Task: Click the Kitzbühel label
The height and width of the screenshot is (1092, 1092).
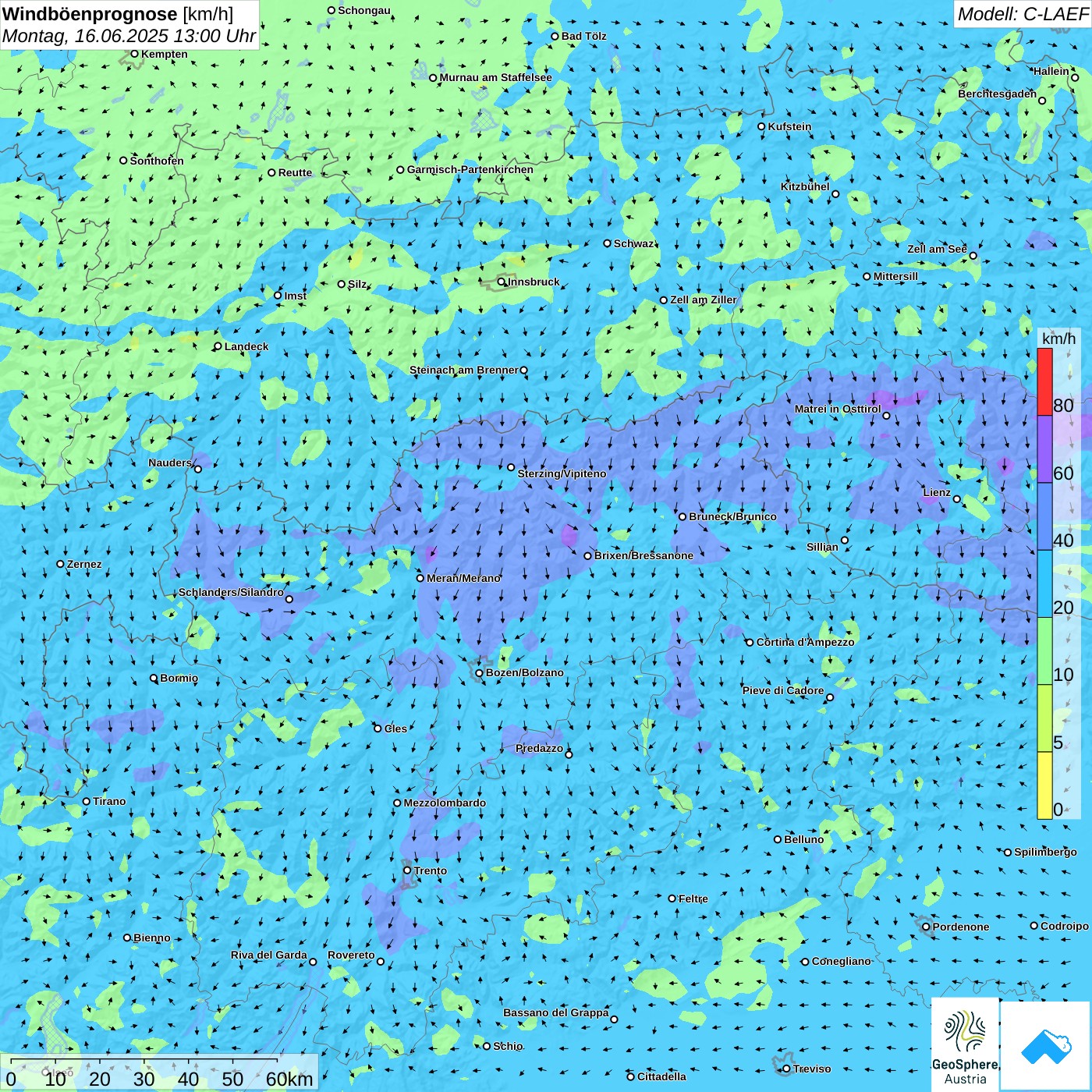Action: (805, 186)
